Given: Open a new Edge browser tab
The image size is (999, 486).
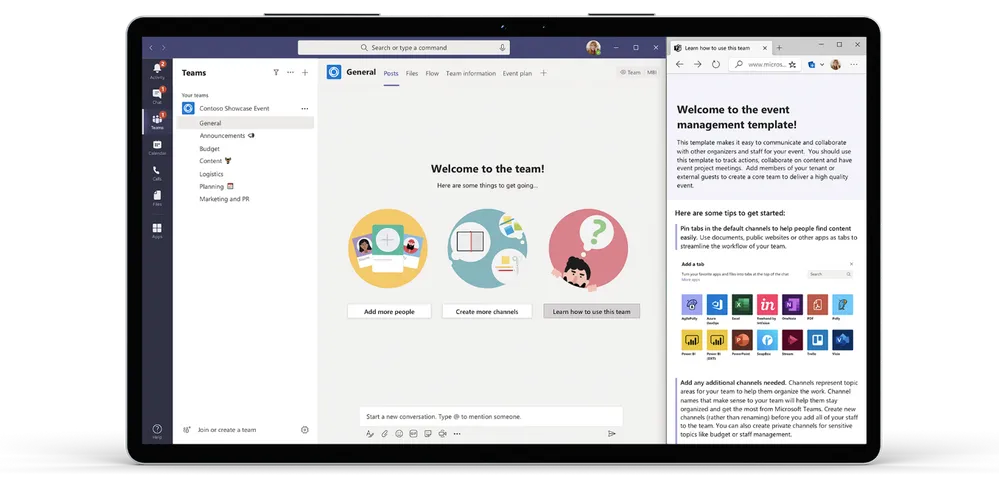Looking at the screenshot, I should click(779, 48).
